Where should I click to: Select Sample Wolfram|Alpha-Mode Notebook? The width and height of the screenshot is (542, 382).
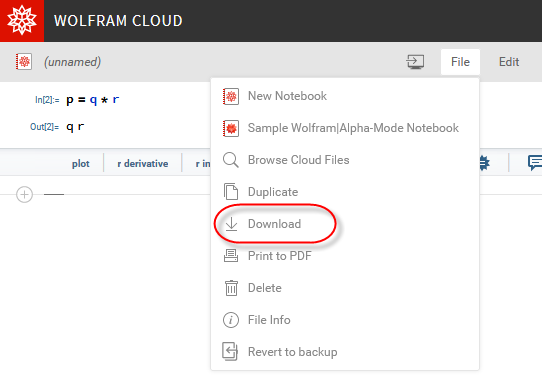(x=345, y=128)
